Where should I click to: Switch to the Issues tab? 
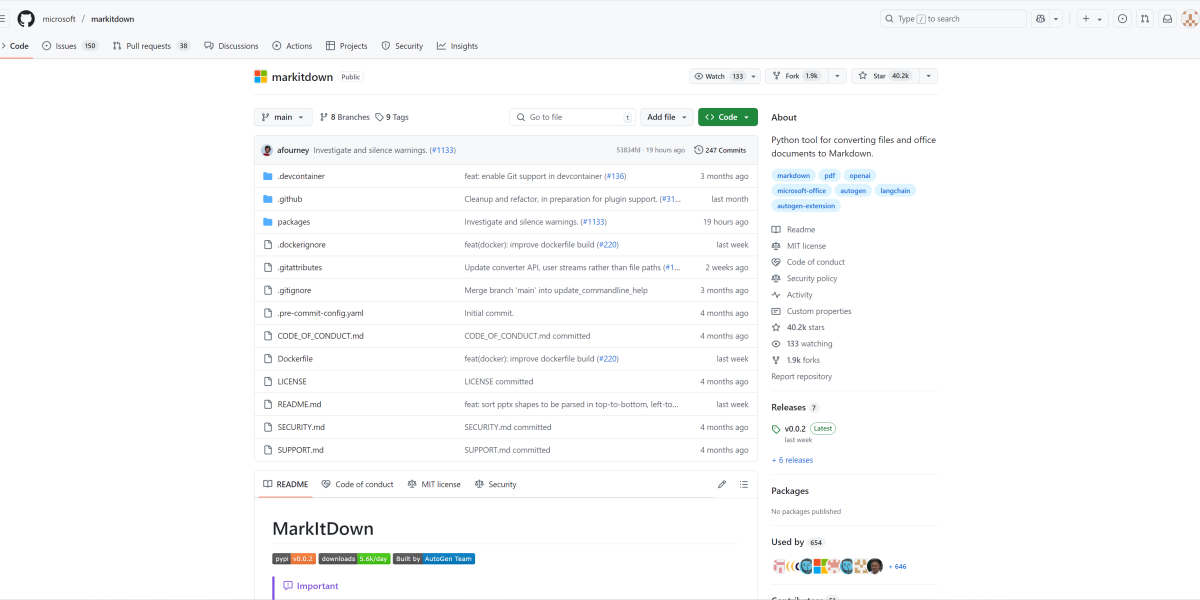(70, 46)
